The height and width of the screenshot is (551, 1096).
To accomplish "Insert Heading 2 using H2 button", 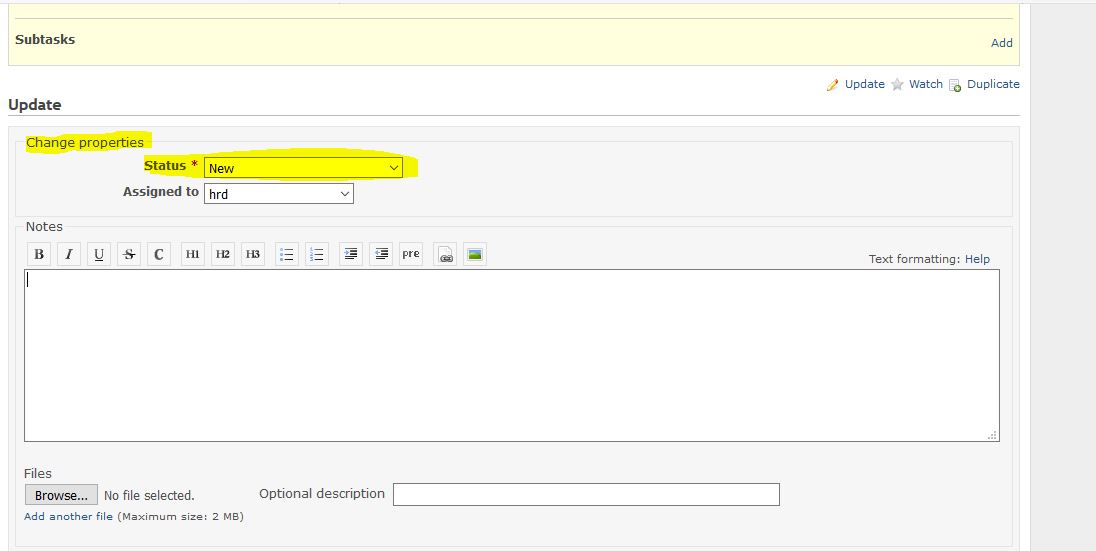I will 222,255.
